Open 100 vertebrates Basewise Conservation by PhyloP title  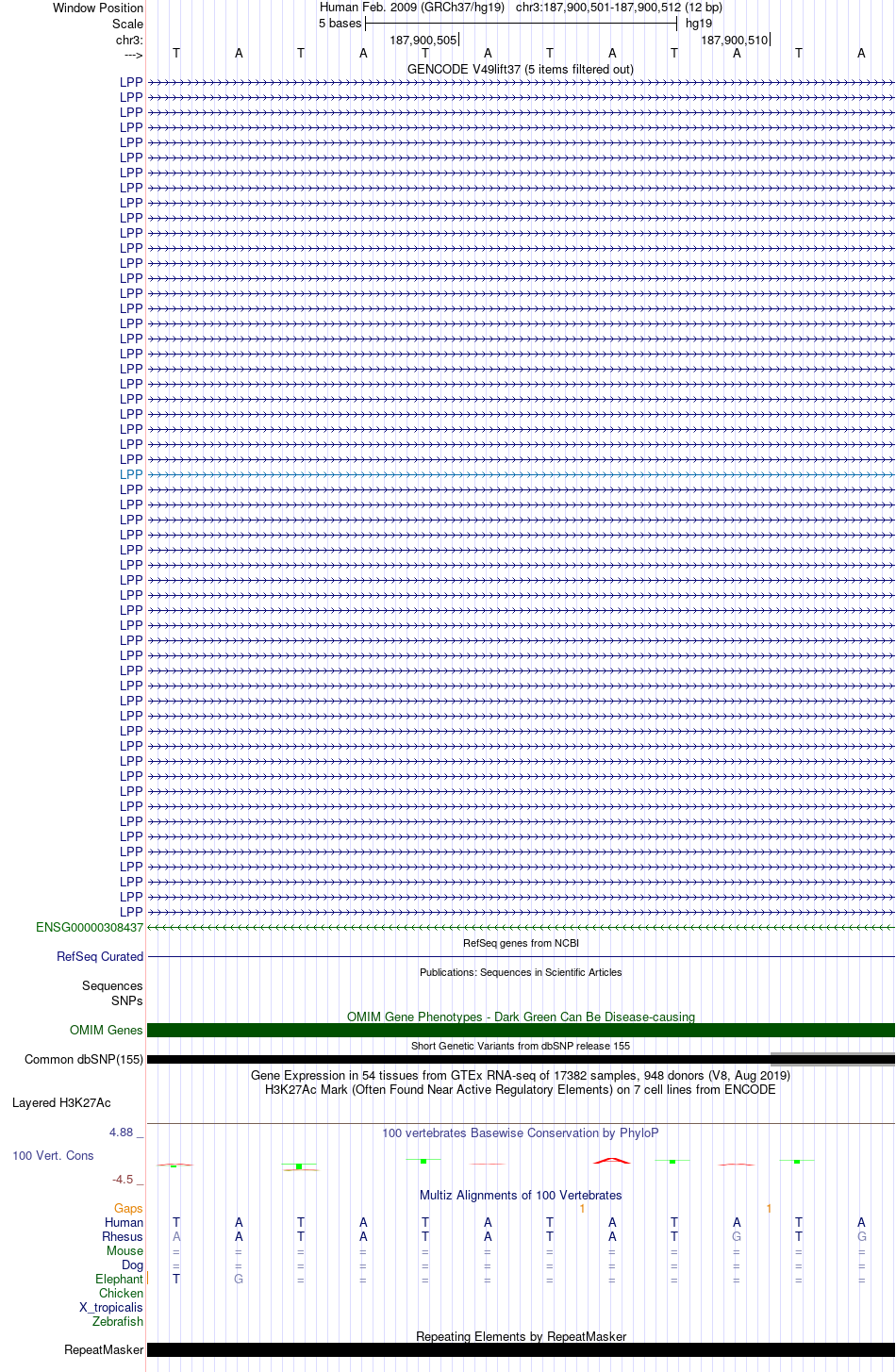click(521, 1132)
